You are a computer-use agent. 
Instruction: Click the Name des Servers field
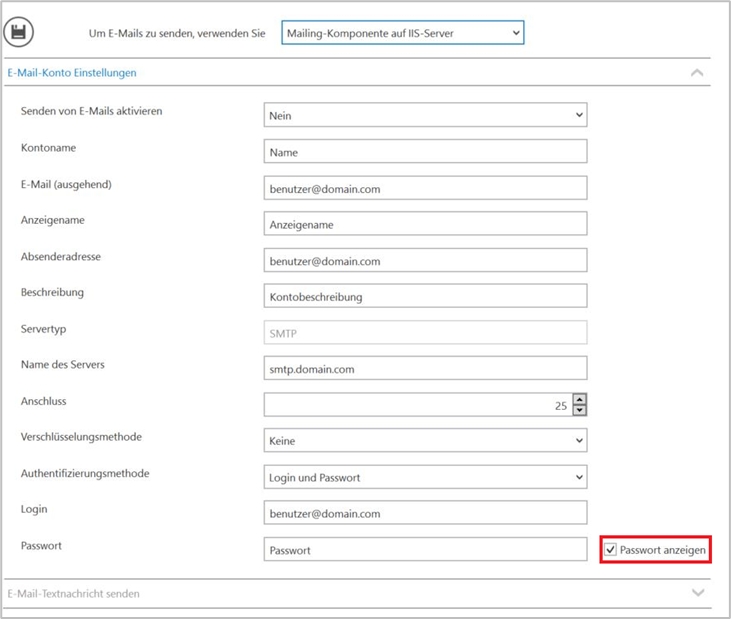[x=425, y=368]
